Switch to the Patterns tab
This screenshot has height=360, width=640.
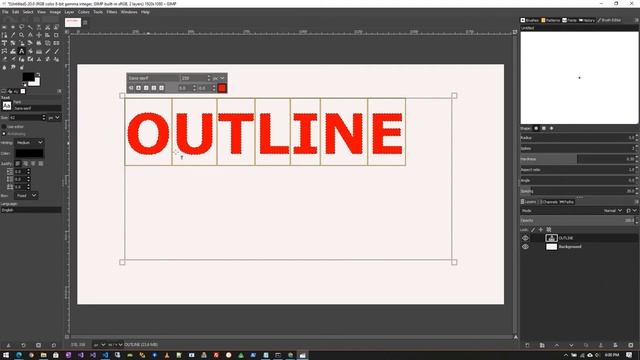[551, 20]
